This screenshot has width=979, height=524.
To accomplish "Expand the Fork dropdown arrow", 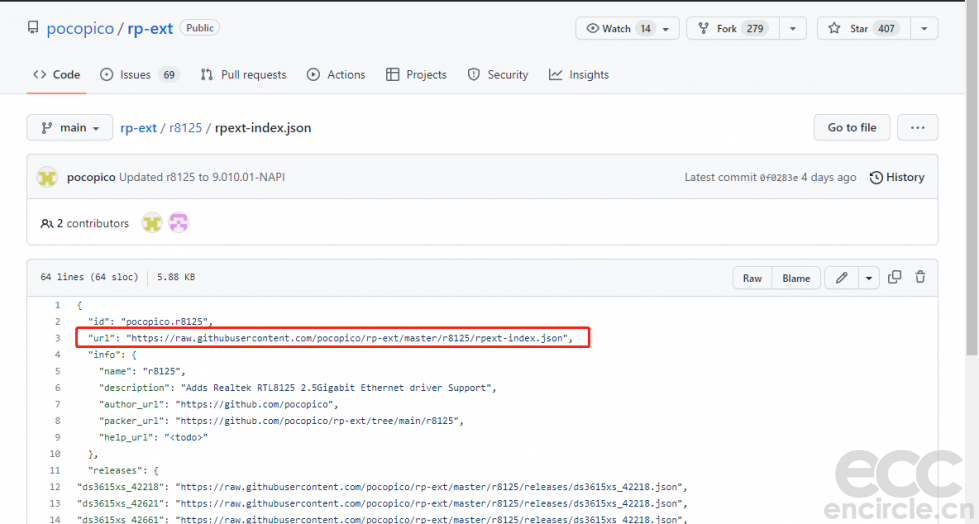I will tap(793, 29).
